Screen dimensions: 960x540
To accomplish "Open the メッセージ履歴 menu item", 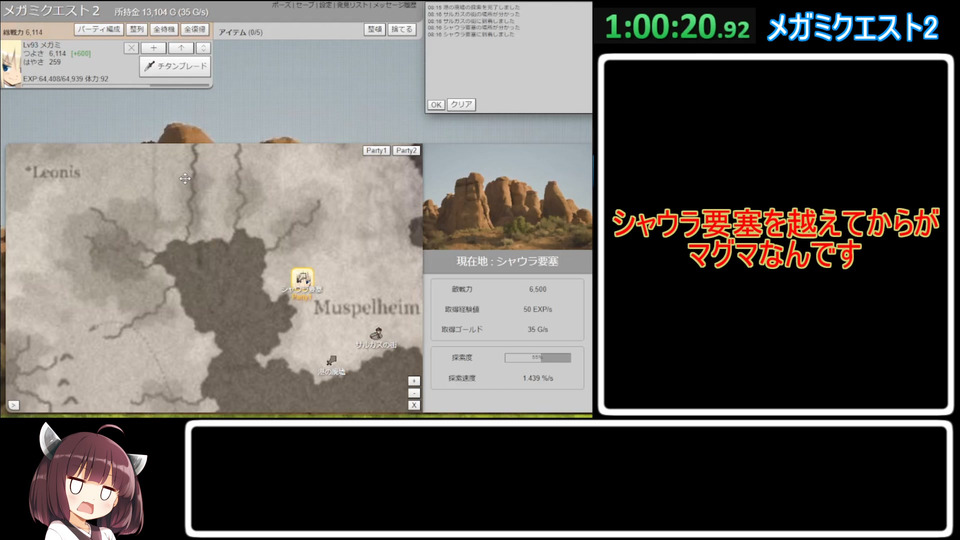I will pos(395,5).
